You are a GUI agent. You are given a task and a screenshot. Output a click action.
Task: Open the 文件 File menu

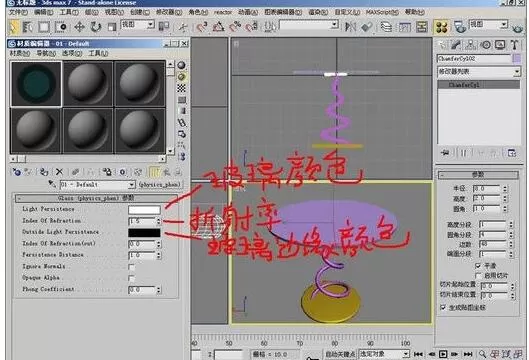pos(18,12)
